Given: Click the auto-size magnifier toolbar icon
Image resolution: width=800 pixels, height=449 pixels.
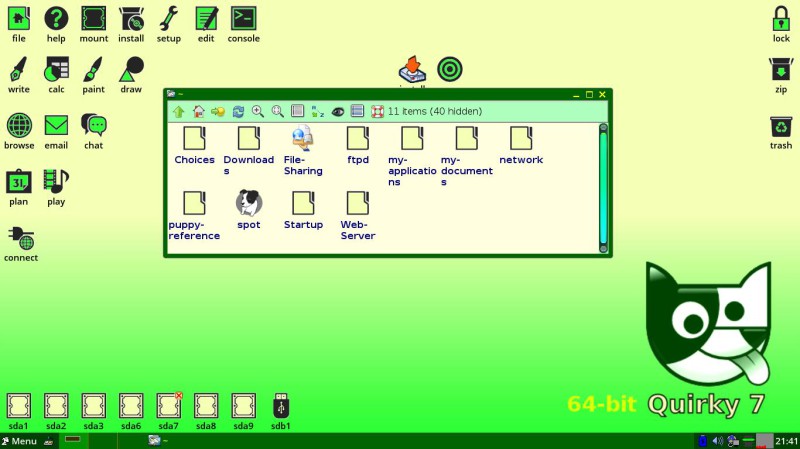Looking at the screenshot, I should coord(278,111).
